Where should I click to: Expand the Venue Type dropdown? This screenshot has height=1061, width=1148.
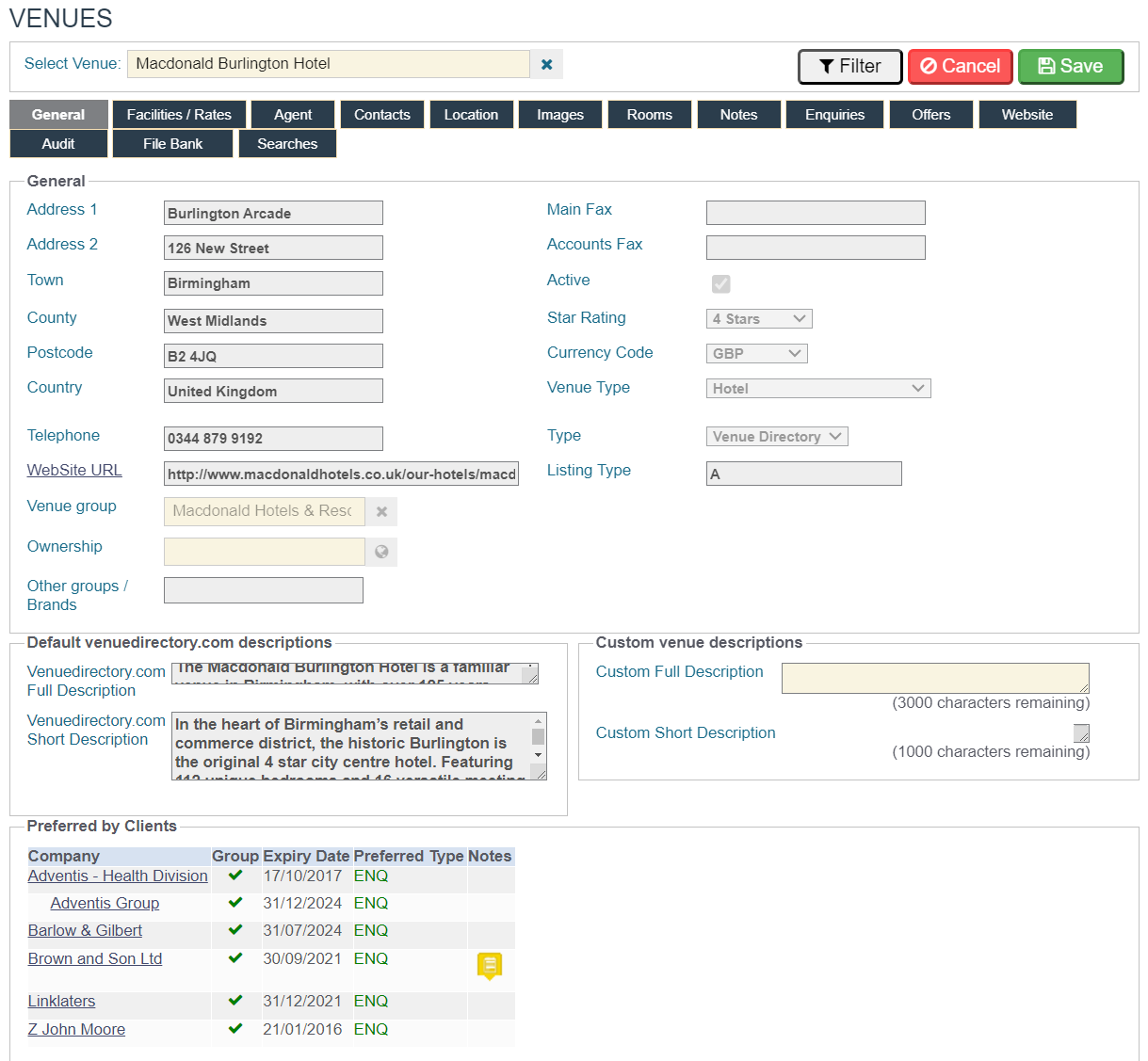(x=818, y=389)
